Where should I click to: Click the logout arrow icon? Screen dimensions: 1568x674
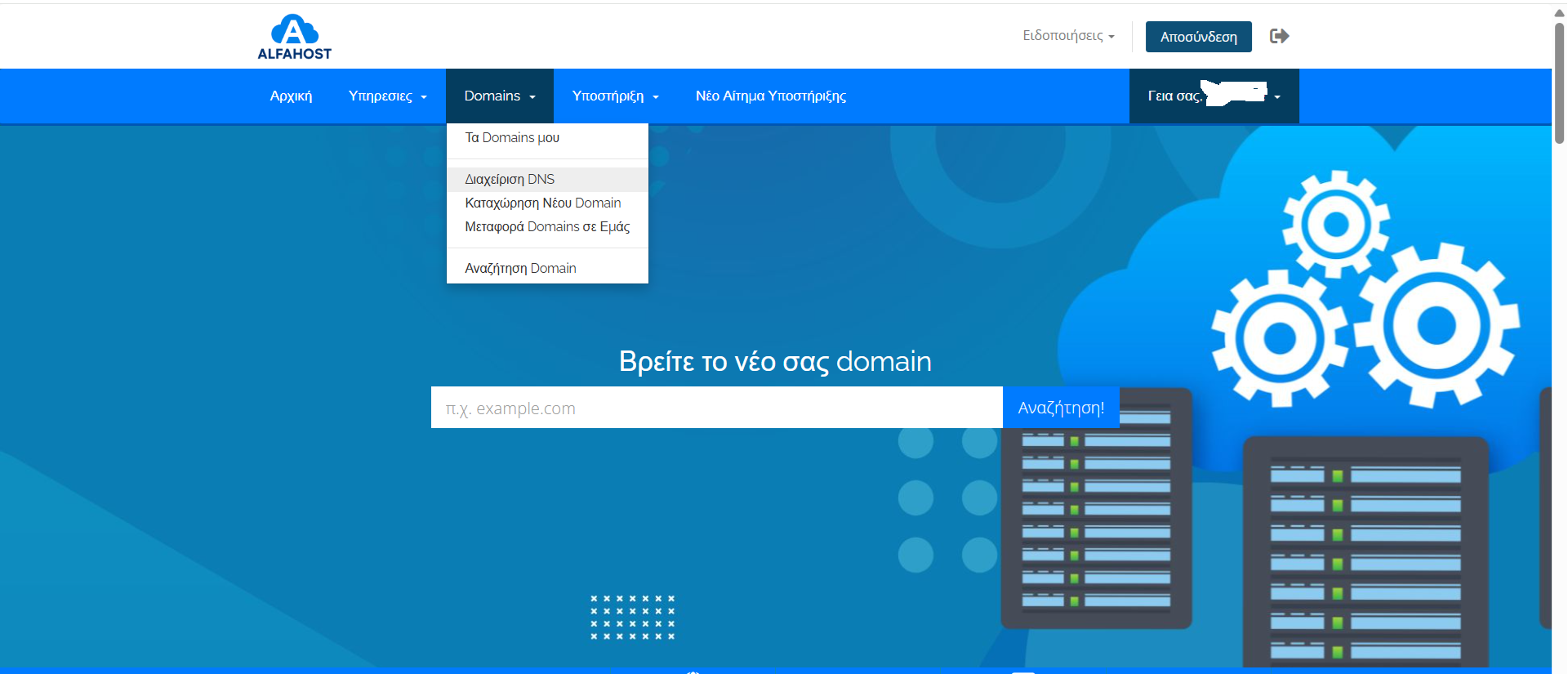[x=1279, y=36]
